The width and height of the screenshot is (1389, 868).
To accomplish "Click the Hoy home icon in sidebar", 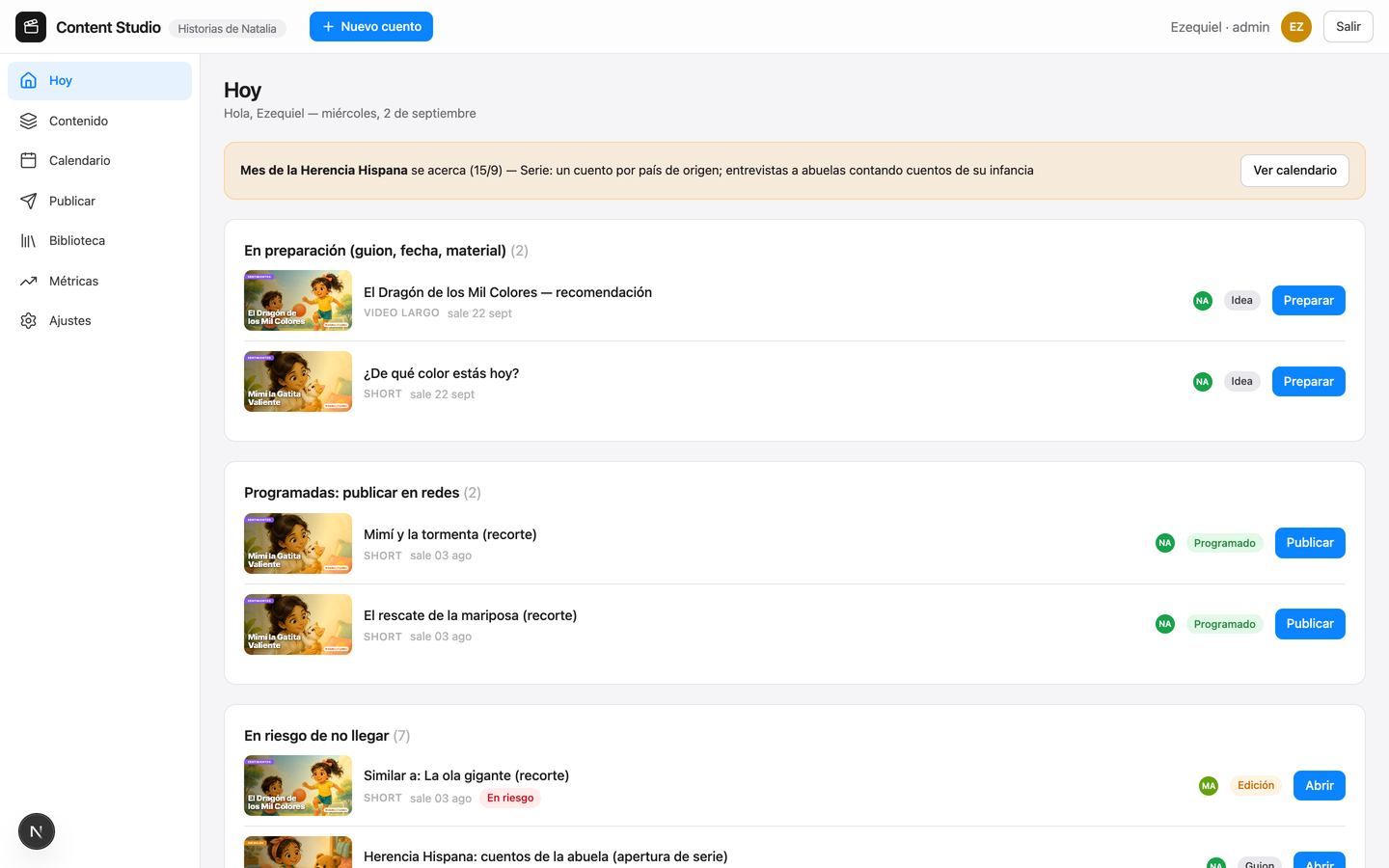I will coord(29,81).
